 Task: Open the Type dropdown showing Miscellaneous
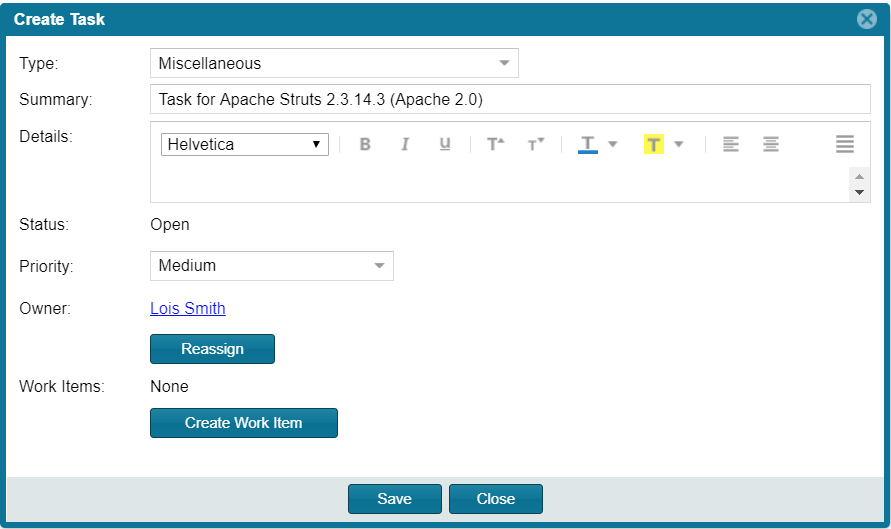point(334,63)
